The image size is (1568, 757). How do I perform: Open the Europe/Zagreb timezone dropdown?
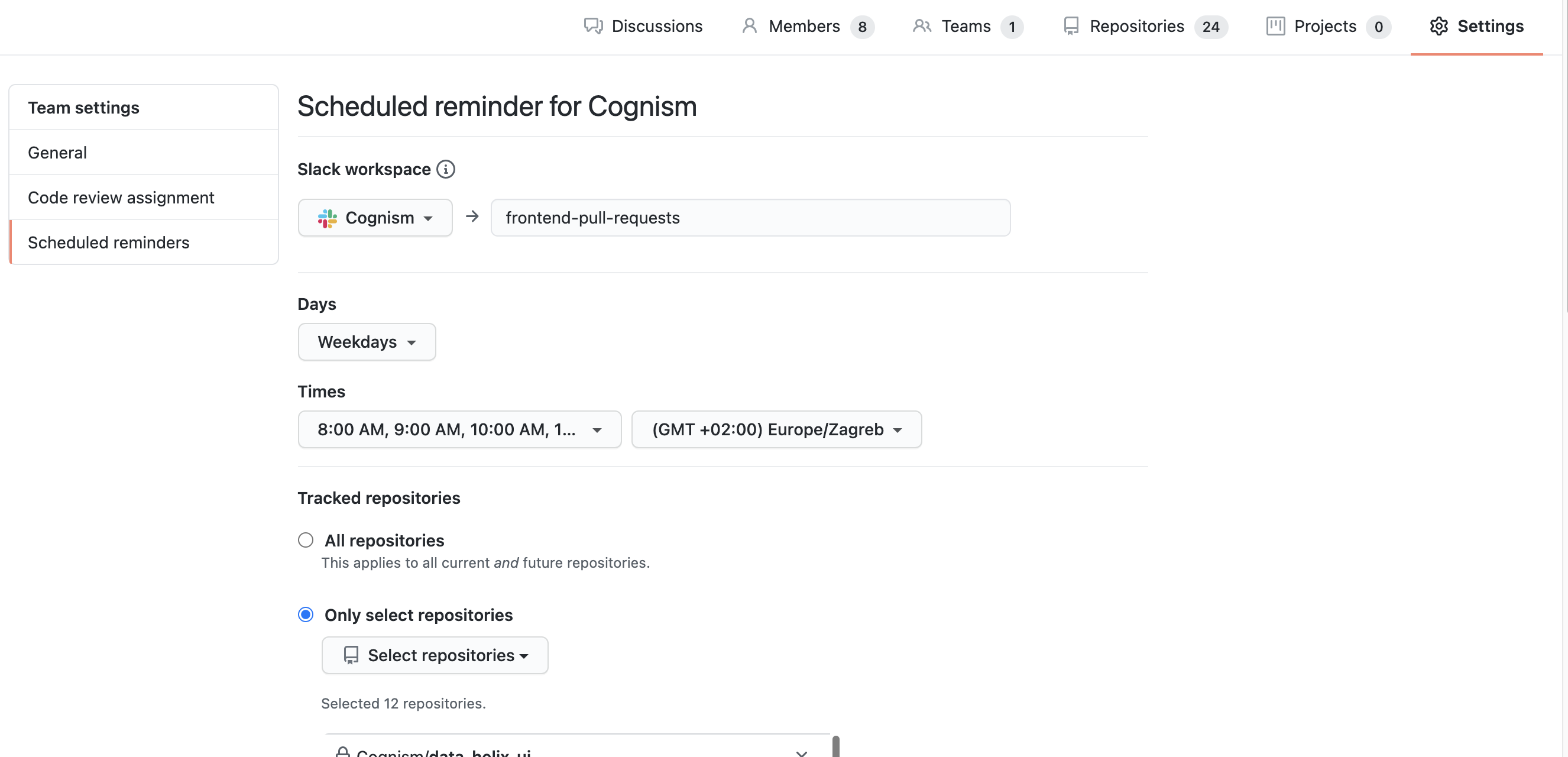tap(776, 429)
